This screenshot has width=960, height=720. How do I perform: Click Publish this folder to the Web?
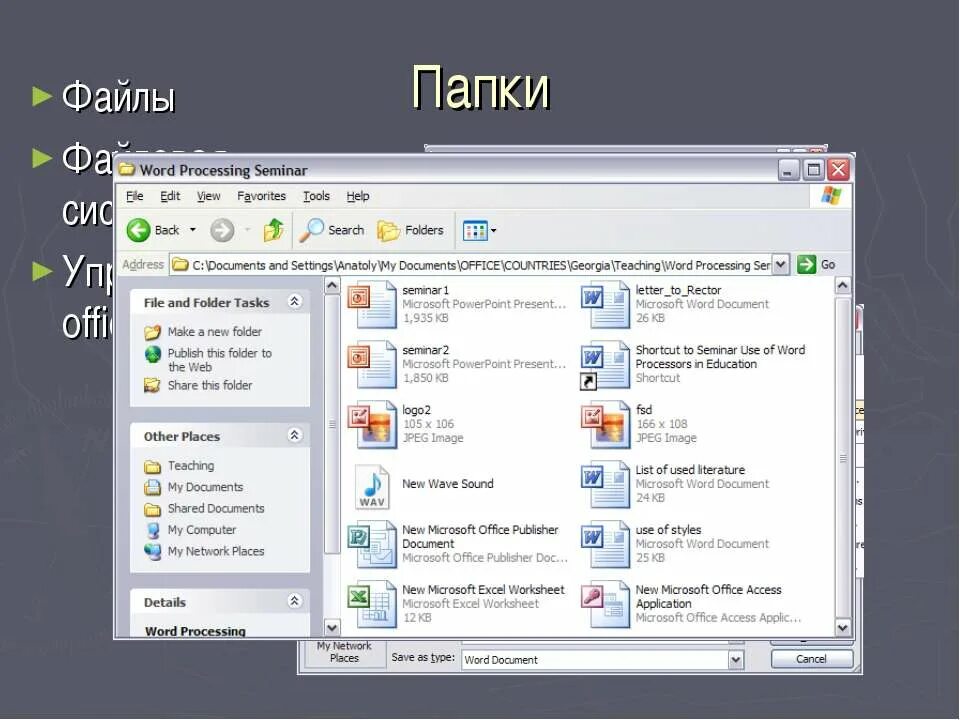tap(220, 360)
